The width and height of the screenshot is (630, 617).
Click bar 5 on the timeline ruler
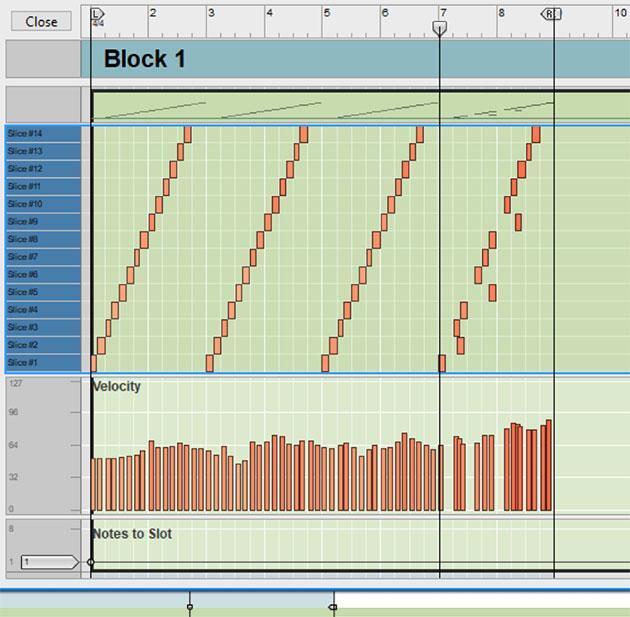[327, 13]
